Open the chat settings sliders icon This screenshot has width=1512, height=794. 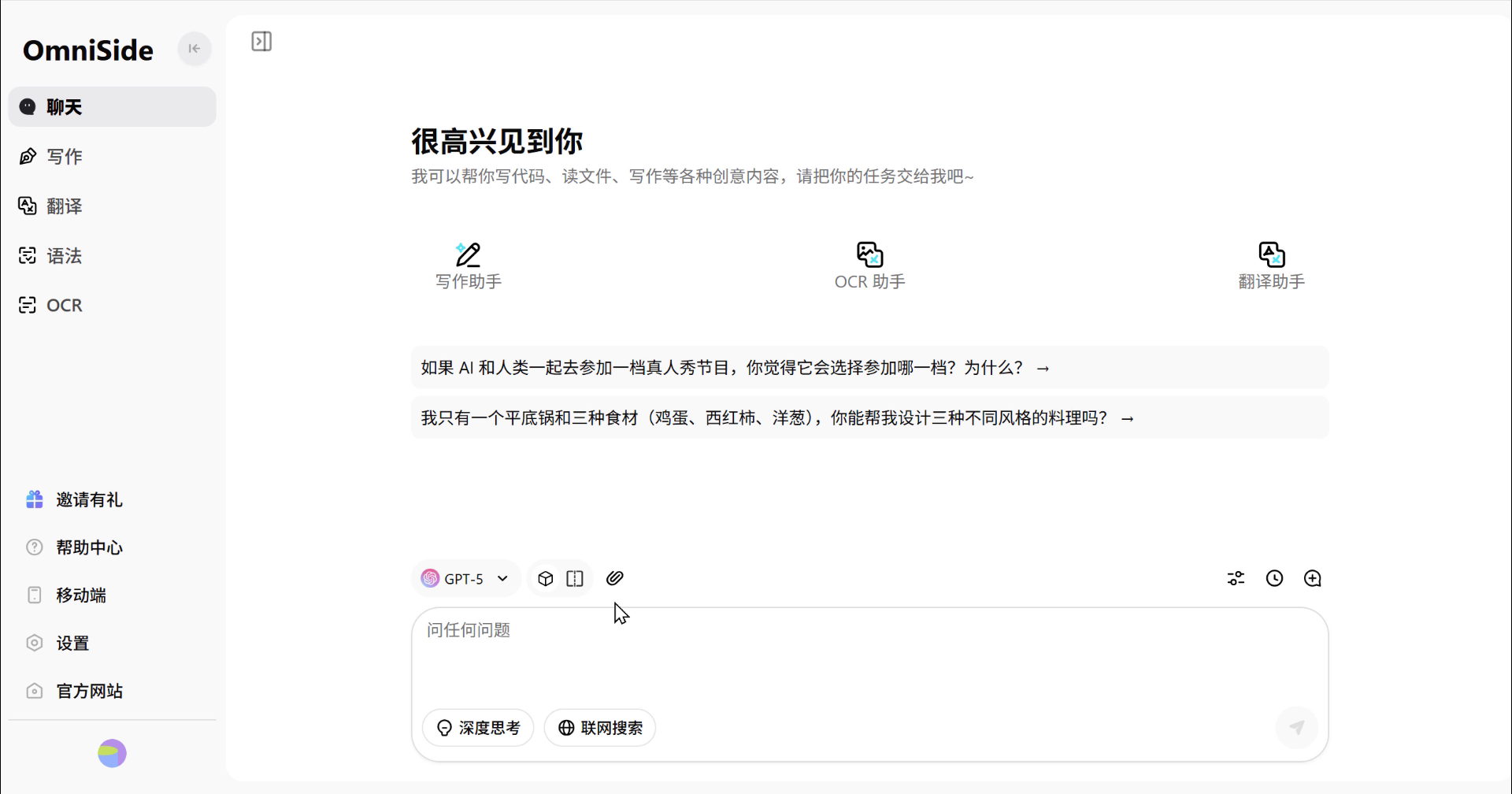point(1236,579)
